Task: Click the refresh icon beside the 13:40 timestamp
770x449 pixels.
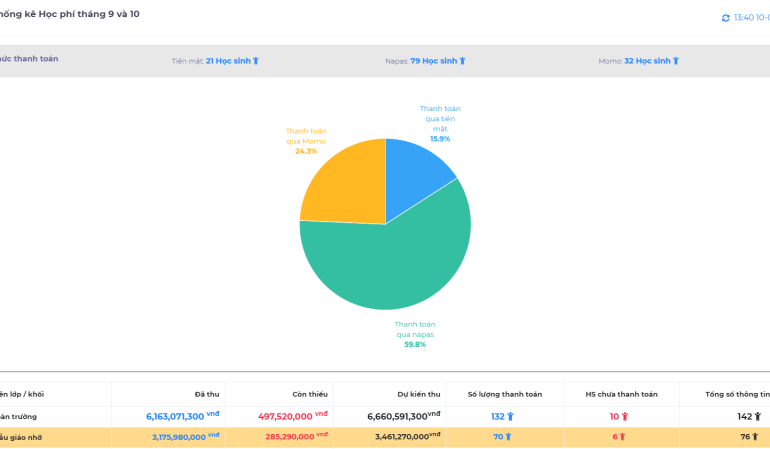Action: (x=726, y=18)
